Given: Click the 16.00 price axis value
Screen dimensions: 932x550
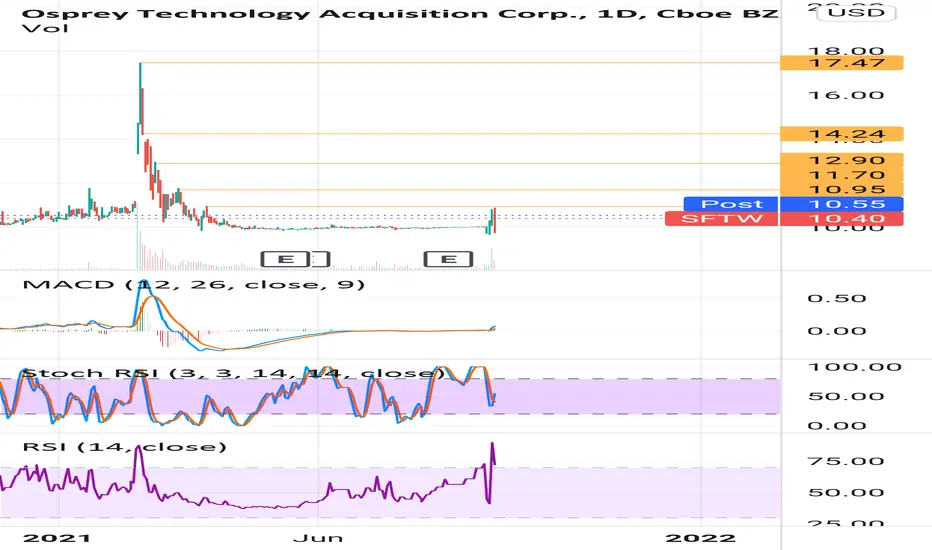Looking at the screenshot, I should pyautogui.click(x=846, y=95).
